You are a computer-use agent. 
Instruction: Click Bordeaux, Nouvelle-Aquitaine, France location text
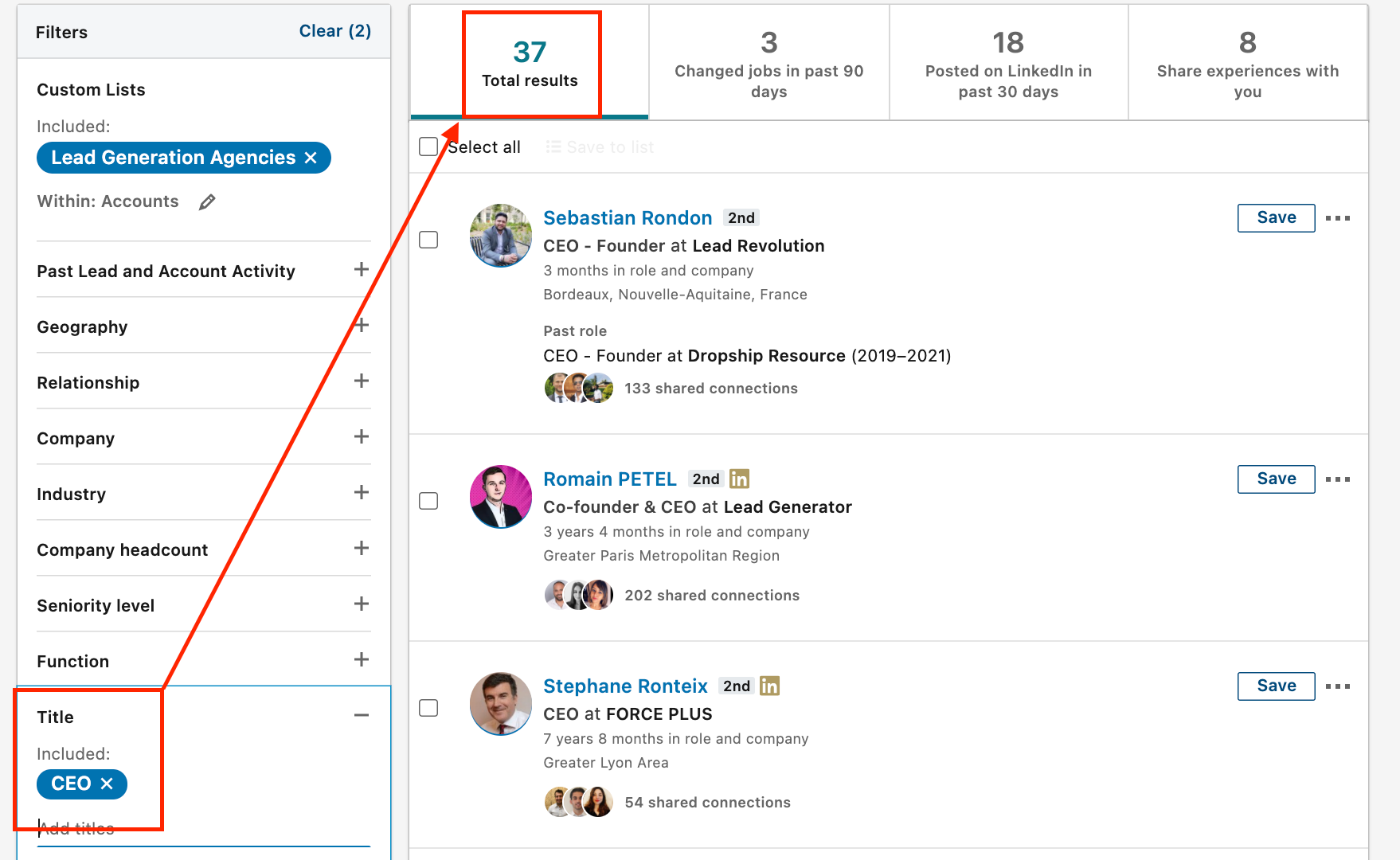click(x=675, y=295)
